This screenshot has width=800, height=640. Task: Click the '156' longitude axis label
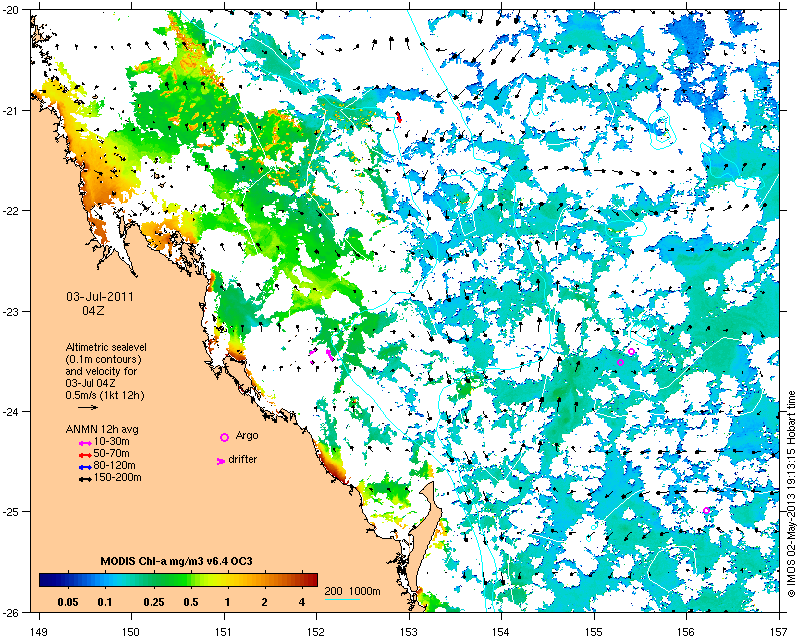[x=686, y=632]
